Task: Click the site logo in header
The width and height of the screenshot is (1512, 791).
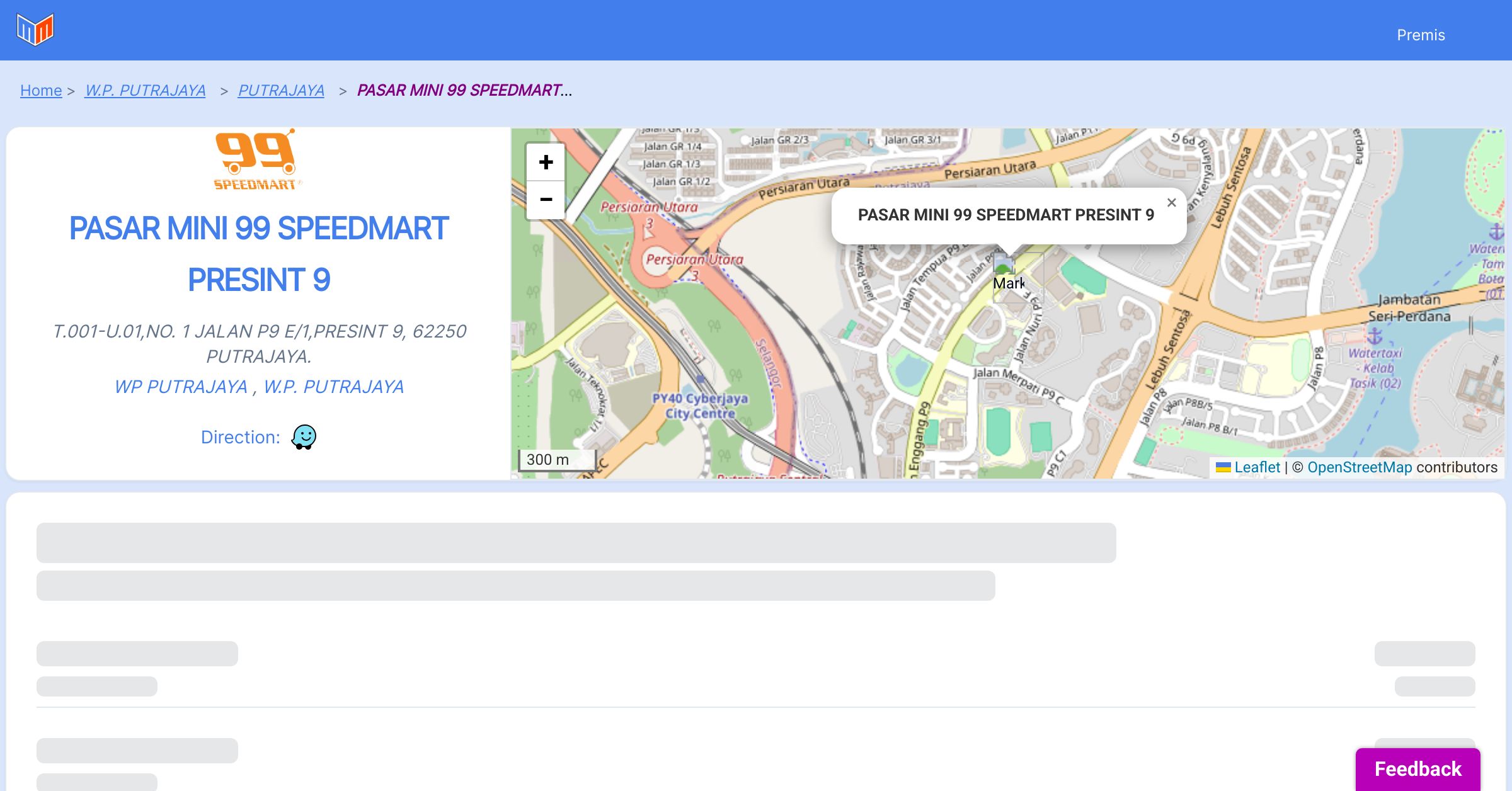Action: pos(35,29)
